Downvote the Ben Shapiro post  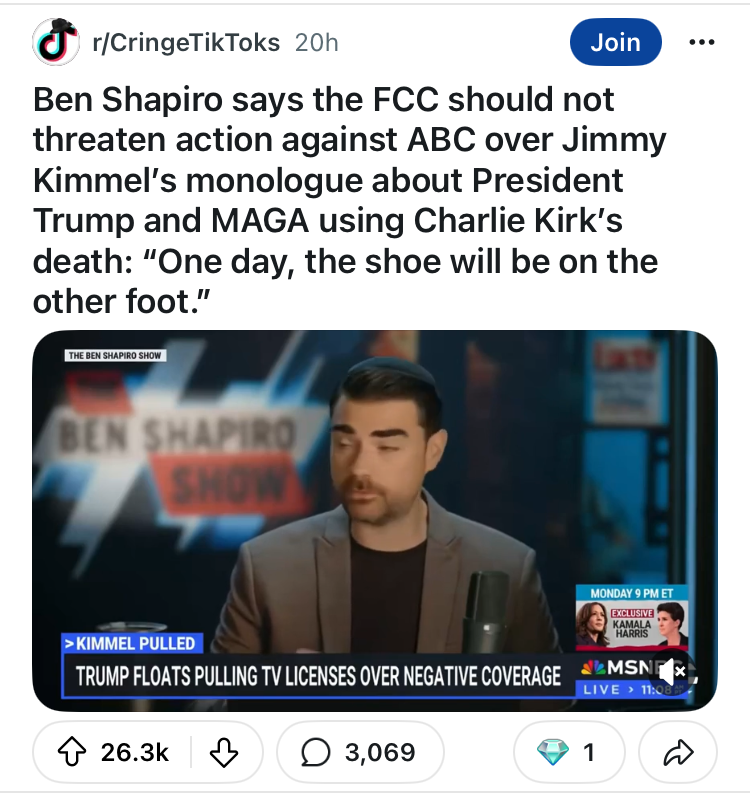click(x=222, y=751)
